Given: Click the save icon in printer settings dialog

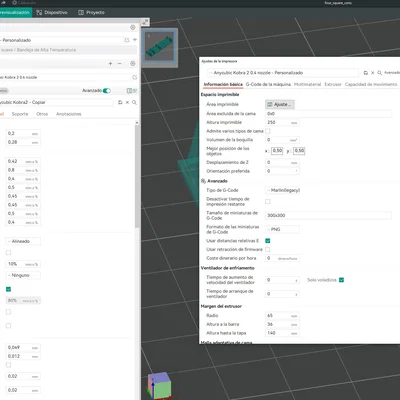Looking at the screenshot, I should pyautogui.click(x=366, y=73).
